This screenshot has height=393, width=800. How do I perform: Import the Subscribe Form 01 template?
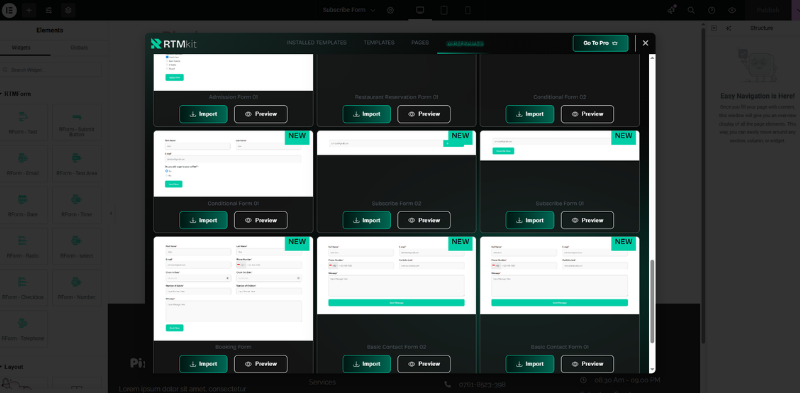tap(530, 220)
